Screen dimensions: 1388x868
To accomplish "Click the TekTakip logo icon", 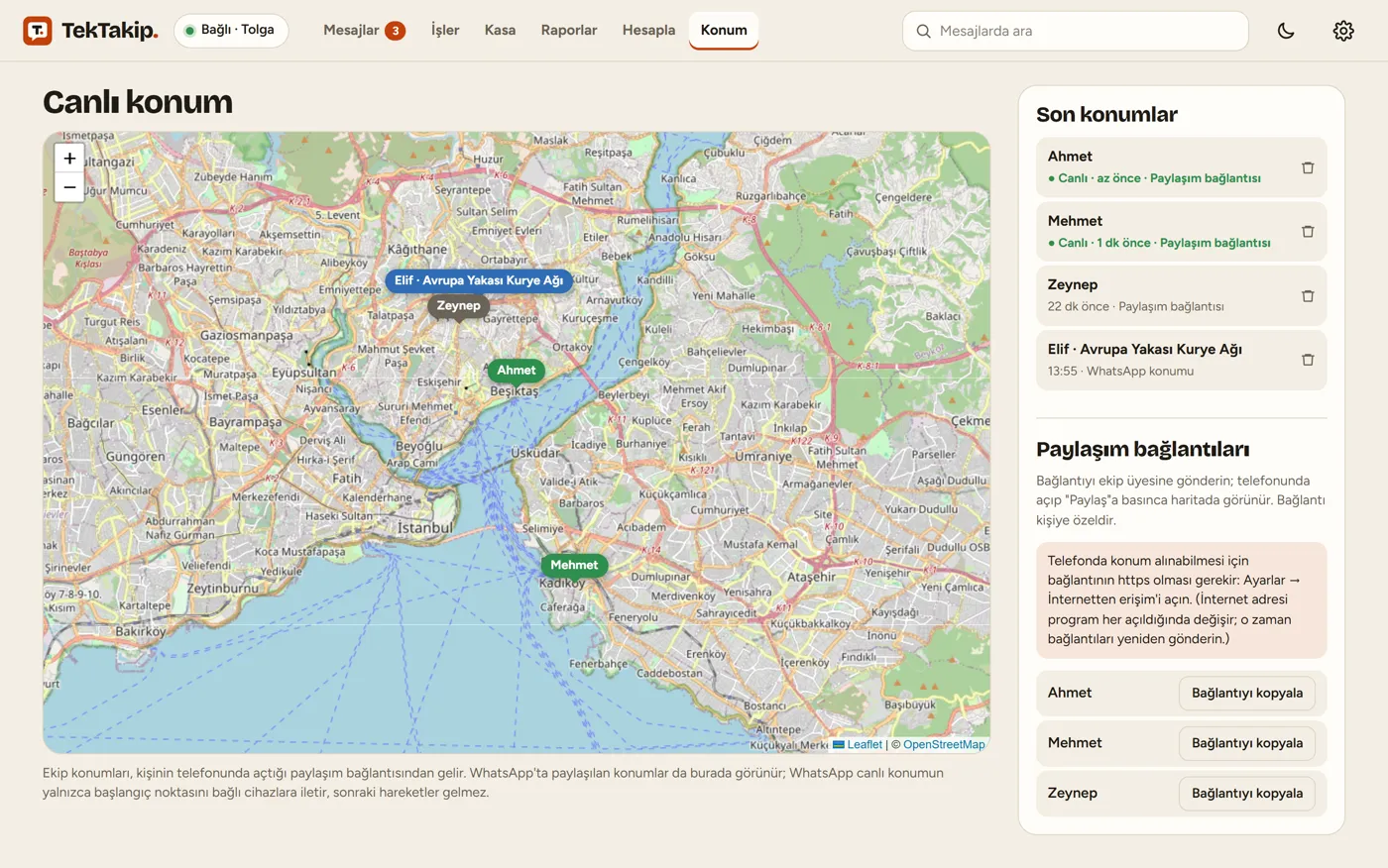I will click(x=38, y=31).
